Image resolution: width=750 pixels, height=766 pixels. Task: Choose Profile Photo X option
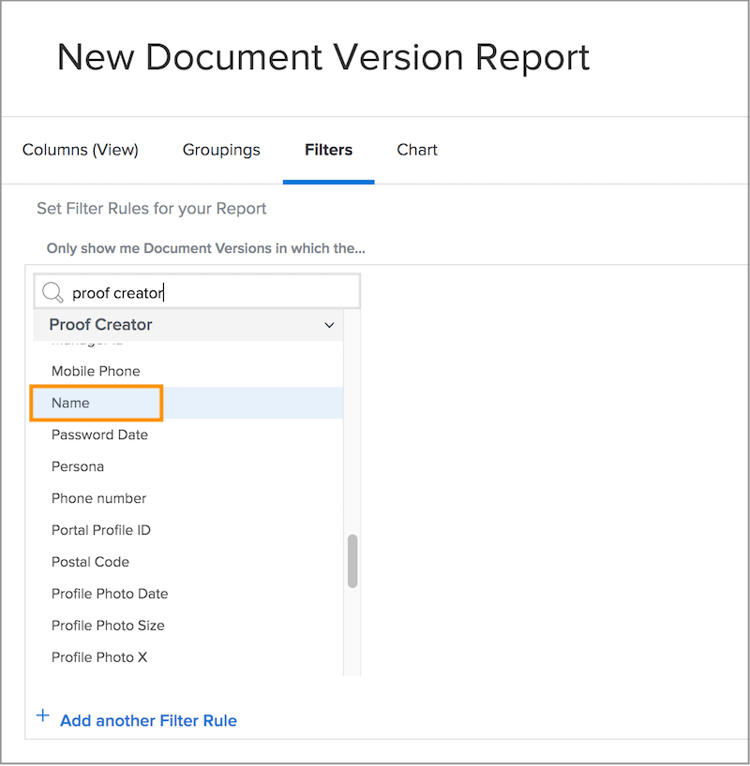[188, 657]
